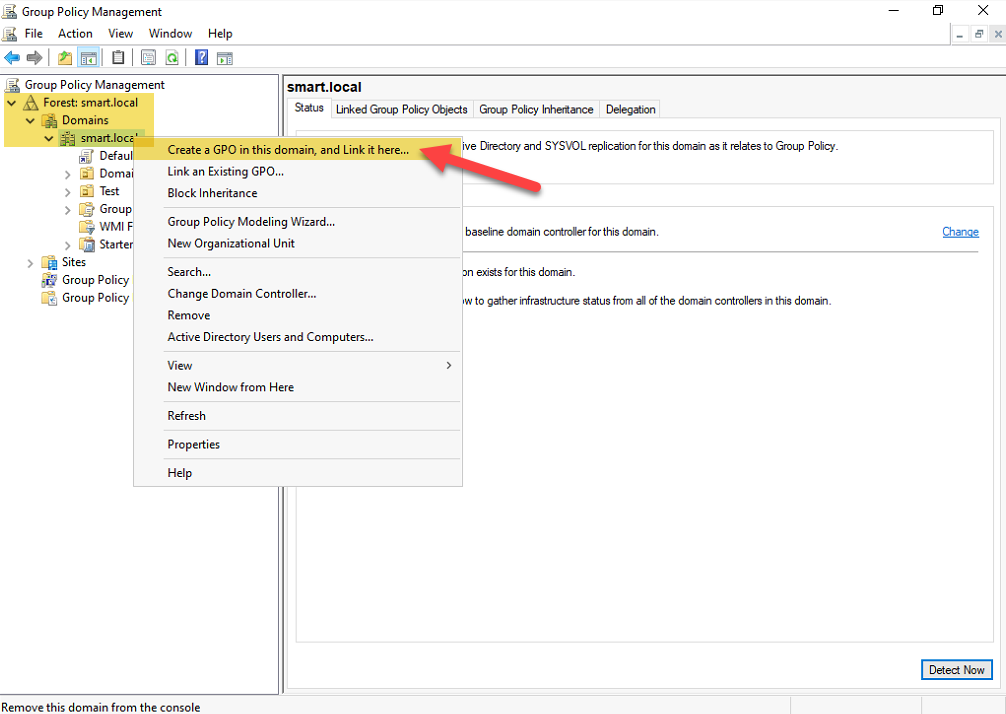The width and height of the screenshot is (1006, 714).
Task: Collapse the smart.local domain node
Action: pyautogui.click(x=49, y=138)
